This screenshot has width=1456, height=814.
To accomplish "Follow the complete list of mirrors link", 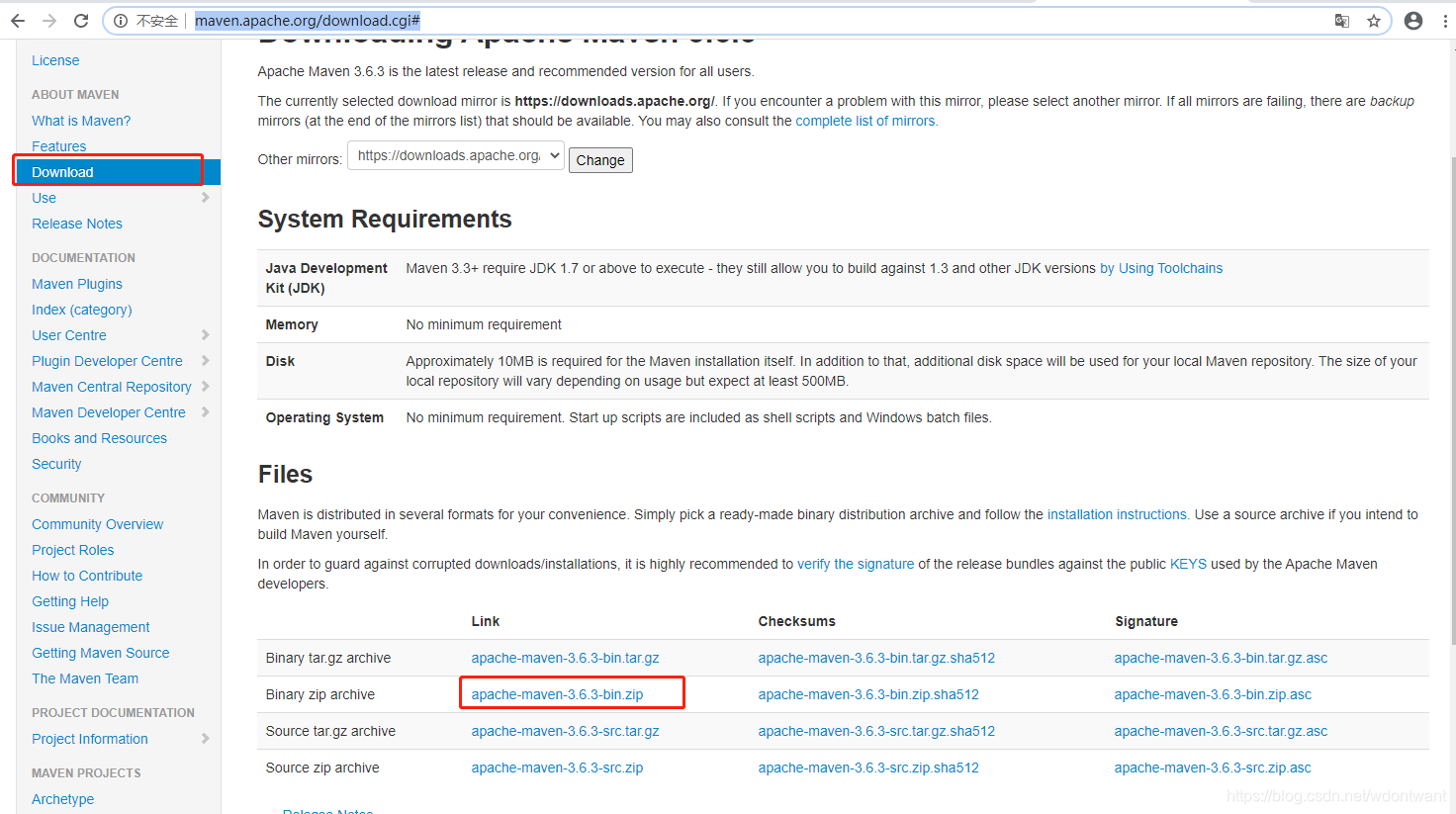I will click(x=865, y=121).
